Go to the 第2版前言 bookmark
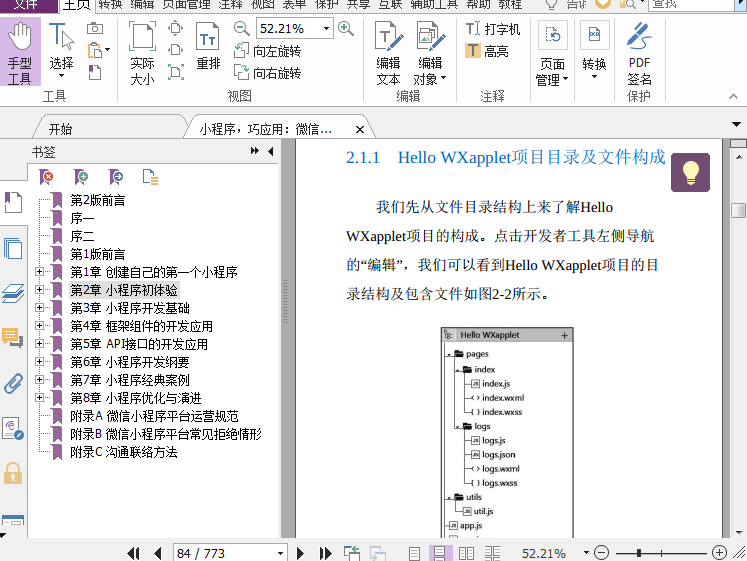The image size is (747, 561). click(98, 200)
